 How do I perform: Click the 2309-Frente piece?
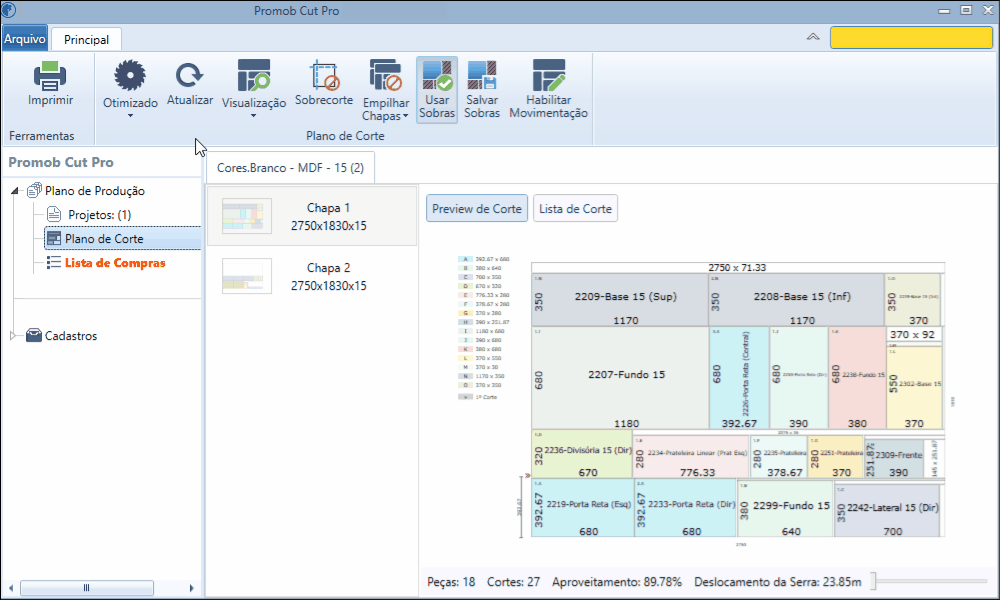coord(894,458)
